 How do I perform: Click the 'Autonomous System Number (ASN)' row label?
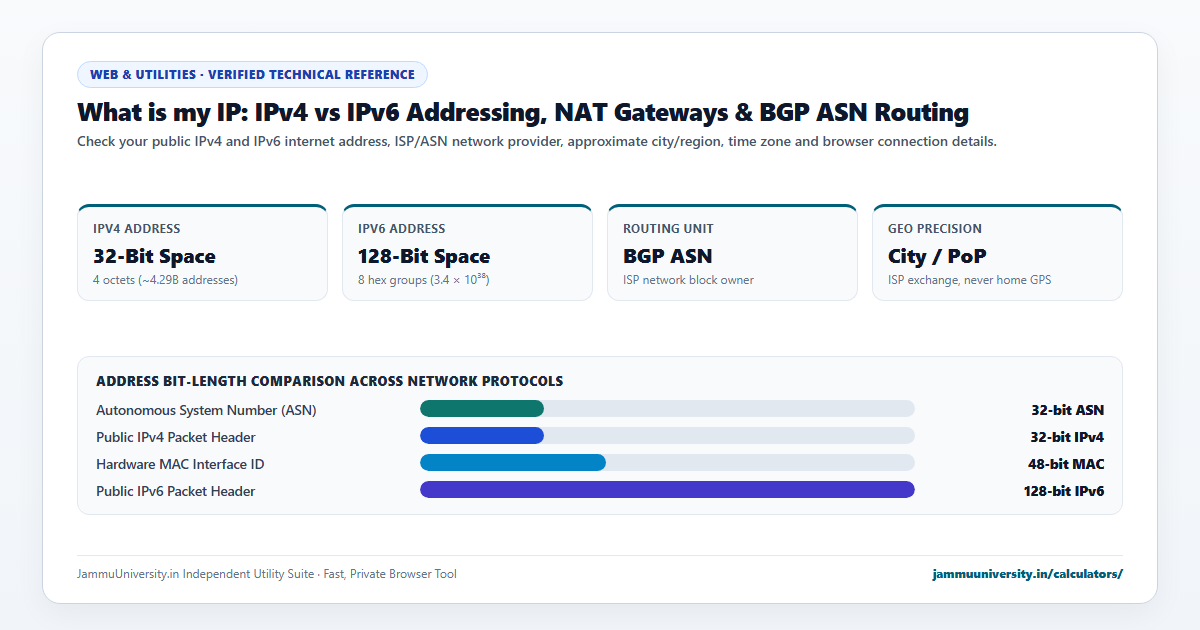(206, 410)
